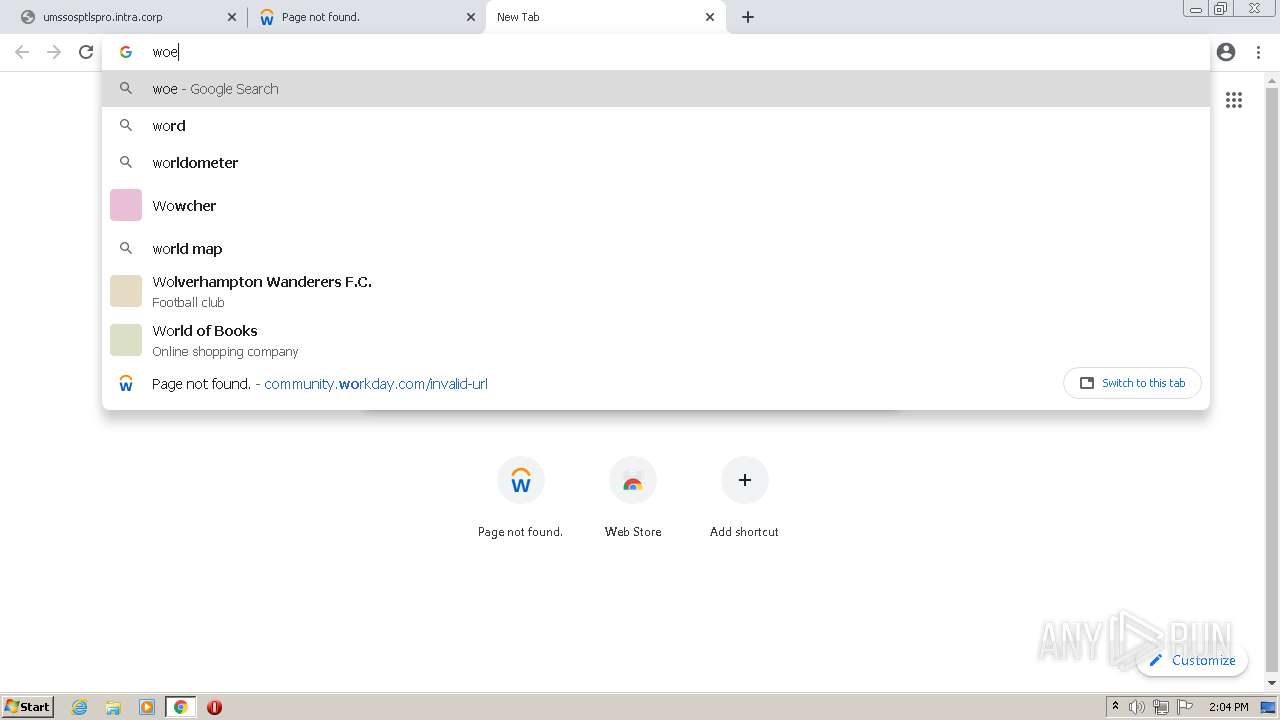Open the Windows Start menu
Screen dimensions: 1280x720
[x=28, y=707]
